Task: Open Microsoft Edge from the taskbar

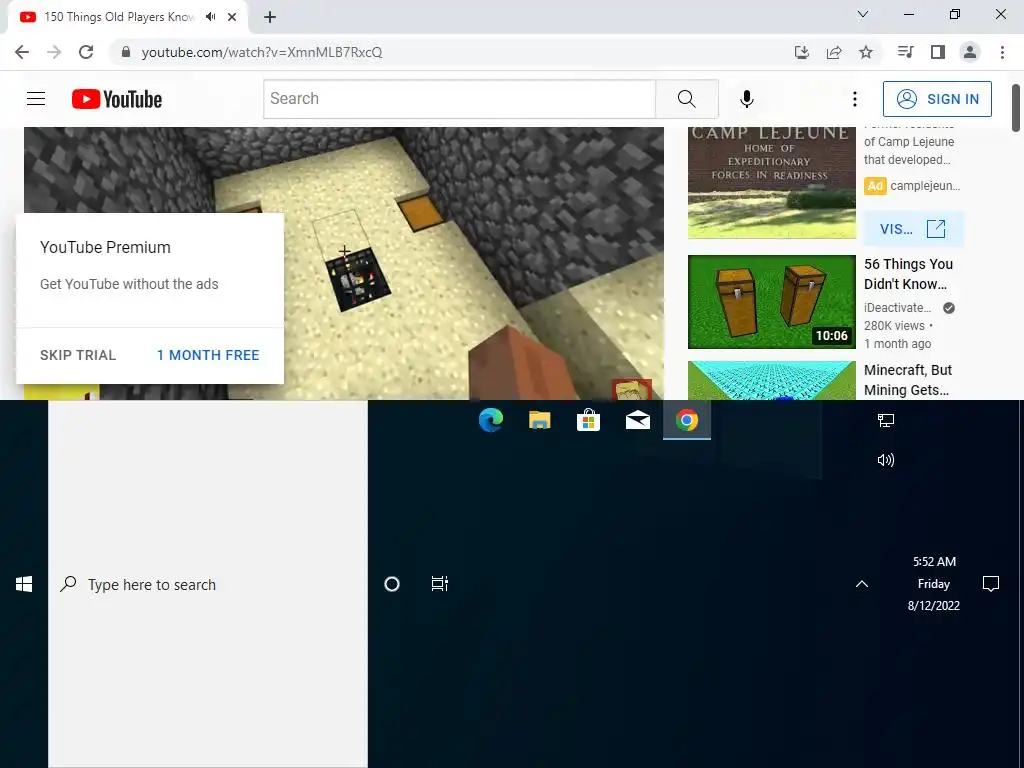Action: [490, 420]
